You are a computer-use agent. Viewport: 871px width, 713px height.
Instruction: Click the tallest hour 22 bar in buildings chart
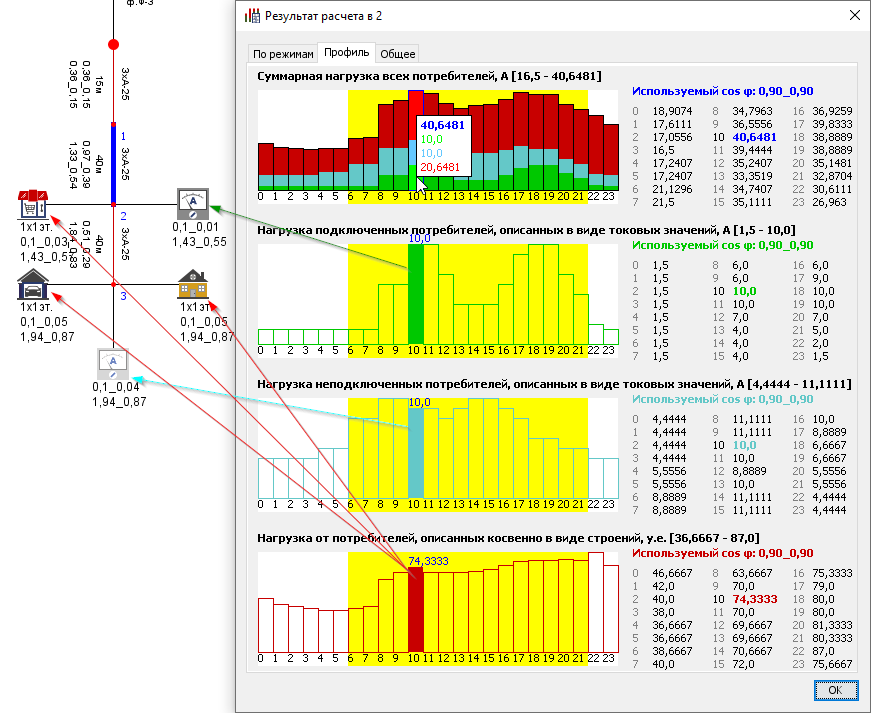(595, 602)
